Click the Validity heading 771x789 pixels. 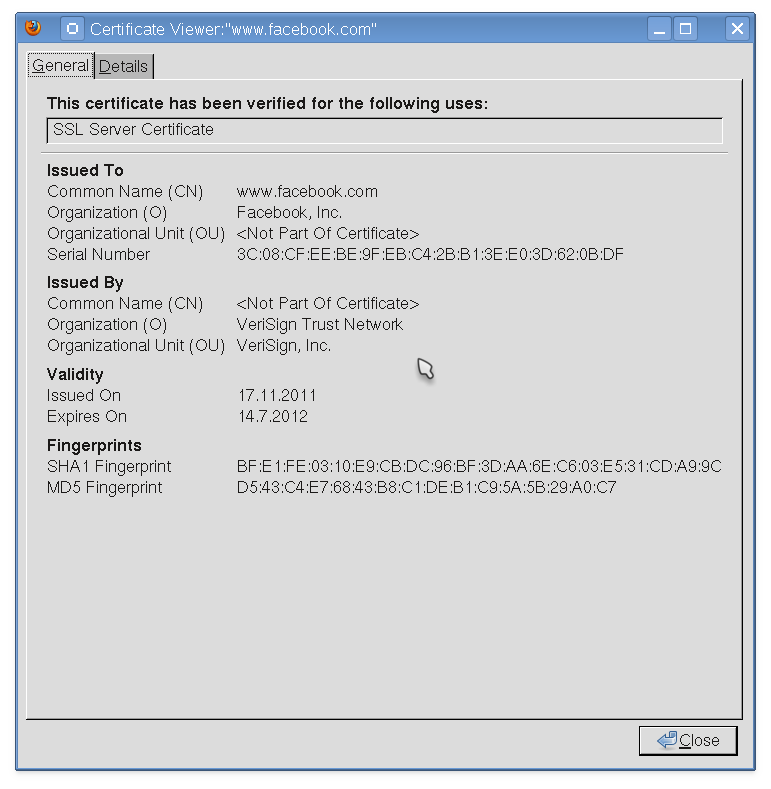click(x=75, y=374)
